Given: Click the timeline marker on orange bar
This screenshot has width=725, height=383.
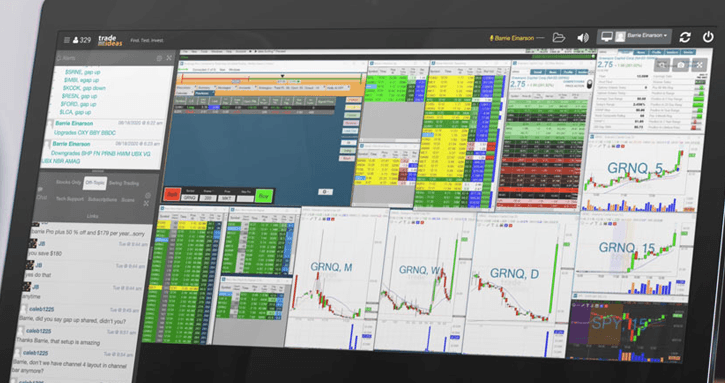Looking at the screenshot, I should point(282,76).
